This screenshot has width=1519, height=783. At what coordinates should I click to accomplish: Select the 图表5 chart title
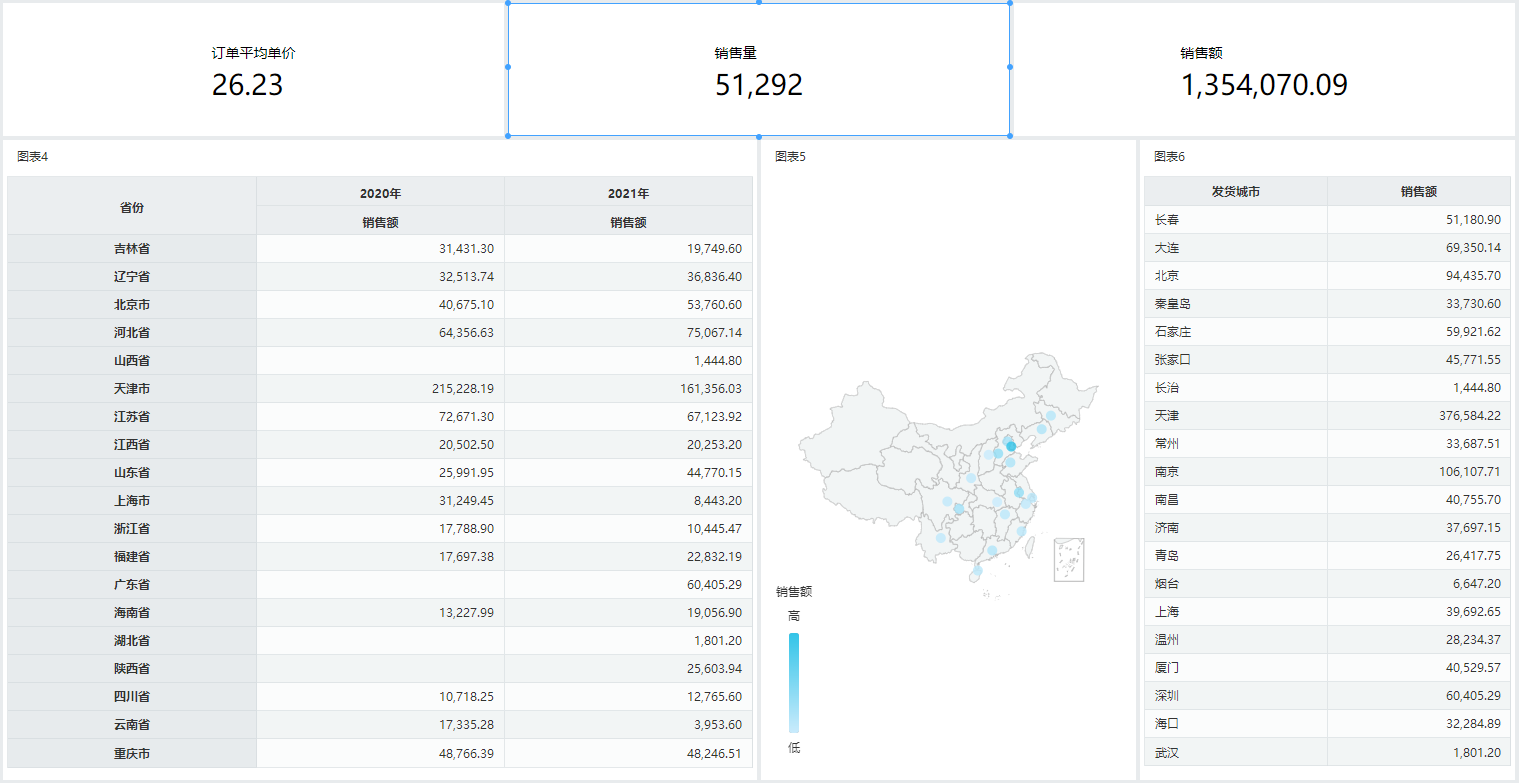click(790, 157)
